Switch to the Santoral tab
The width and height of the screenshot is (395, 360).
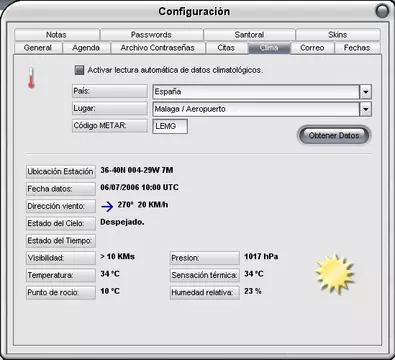(249, 35)
